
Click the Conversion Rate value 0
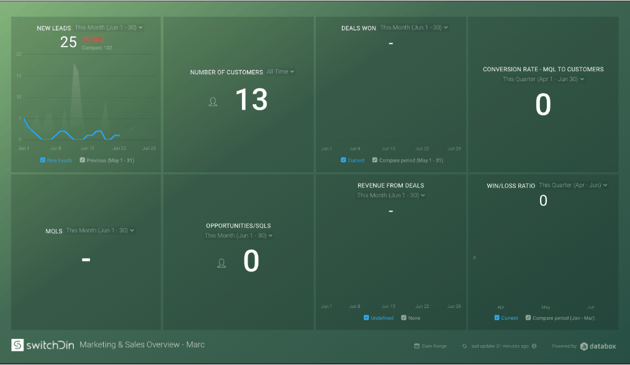click(x=543, y=105)
